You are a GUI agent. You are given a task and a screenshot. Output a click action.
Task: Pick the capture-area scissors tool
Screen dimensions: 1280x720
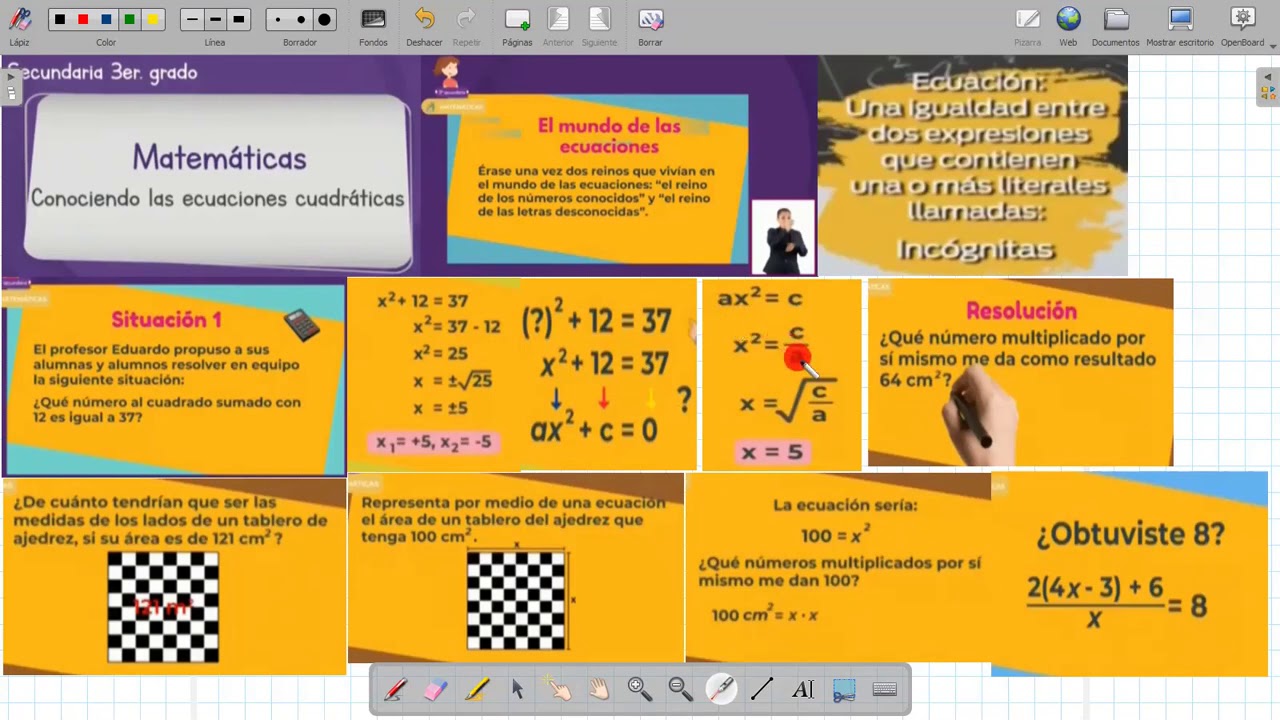[x=844, y=689]
